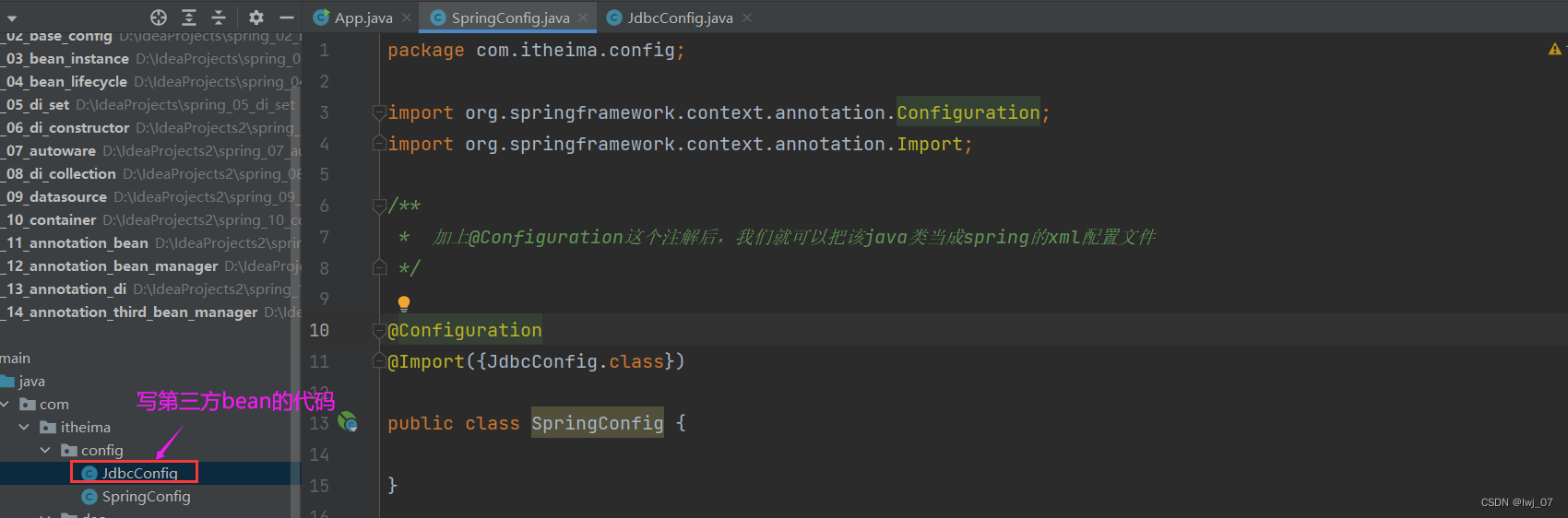Close the App.java tab
1568x518 pixels.
coord(407,18)
